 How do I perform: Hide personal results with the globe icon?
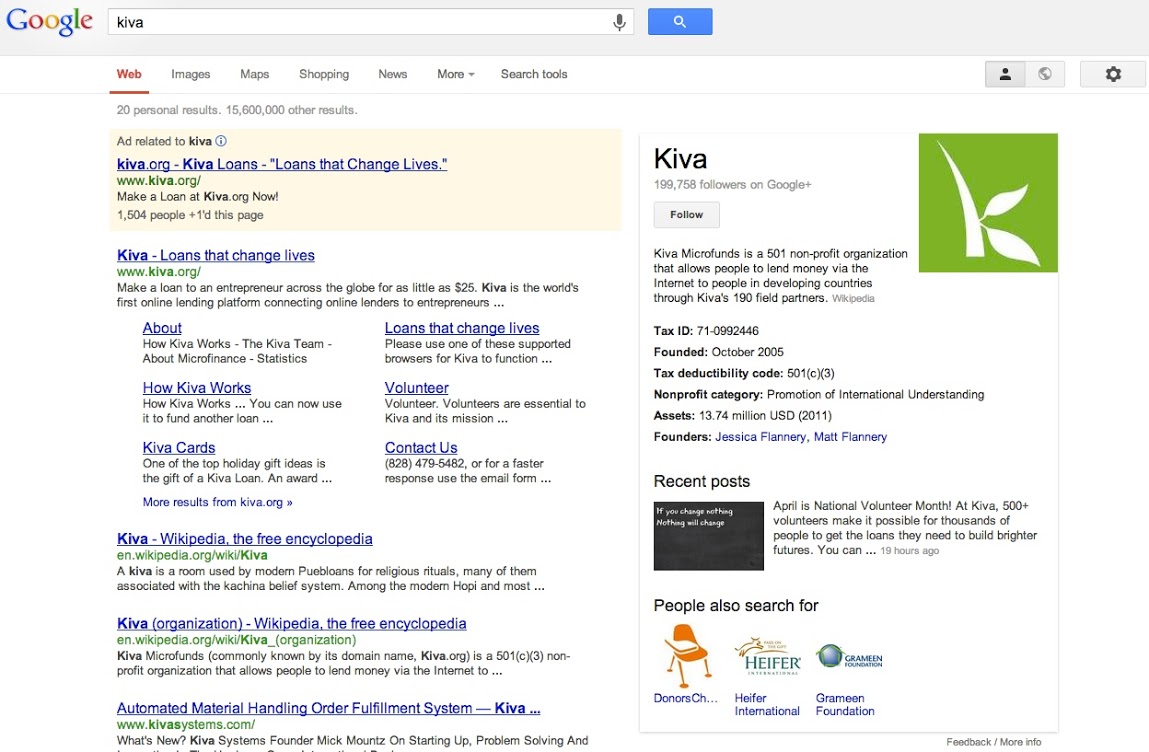pyautogui.click(x=1045, y=74)
